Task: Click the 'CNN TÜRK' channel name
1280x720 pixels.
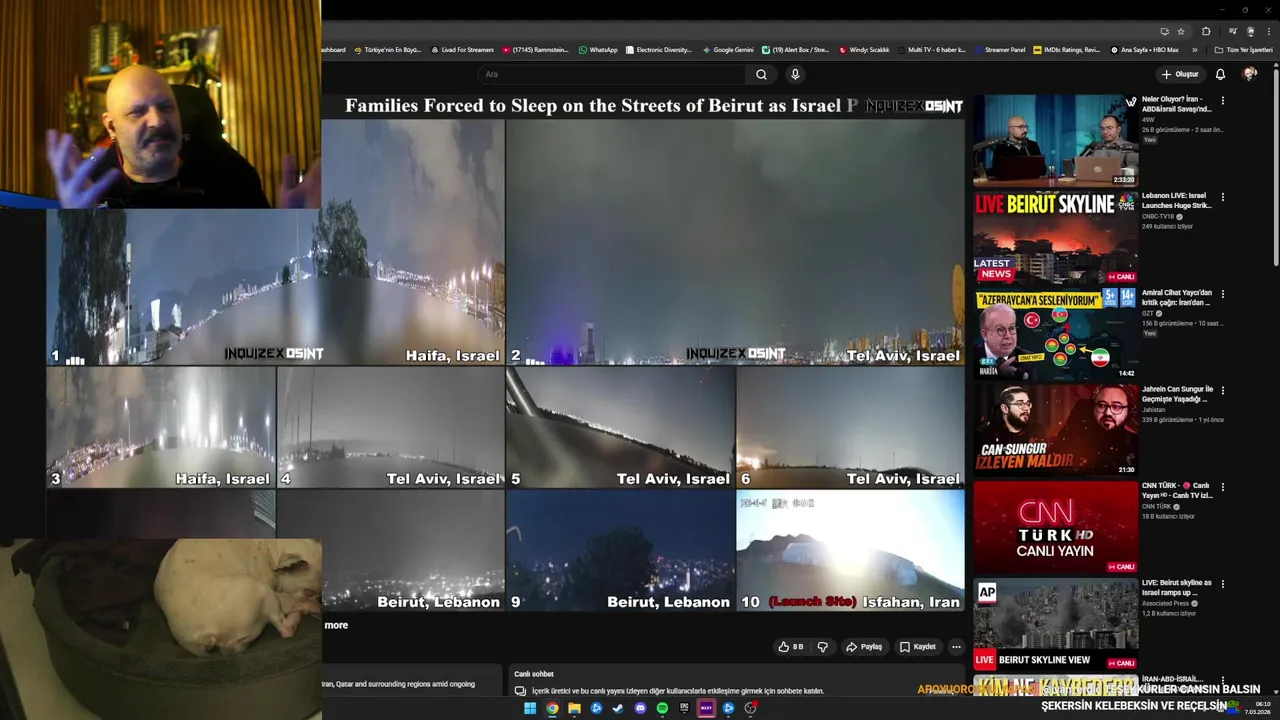Action: pyautogui.click(x=1156, y=506)
